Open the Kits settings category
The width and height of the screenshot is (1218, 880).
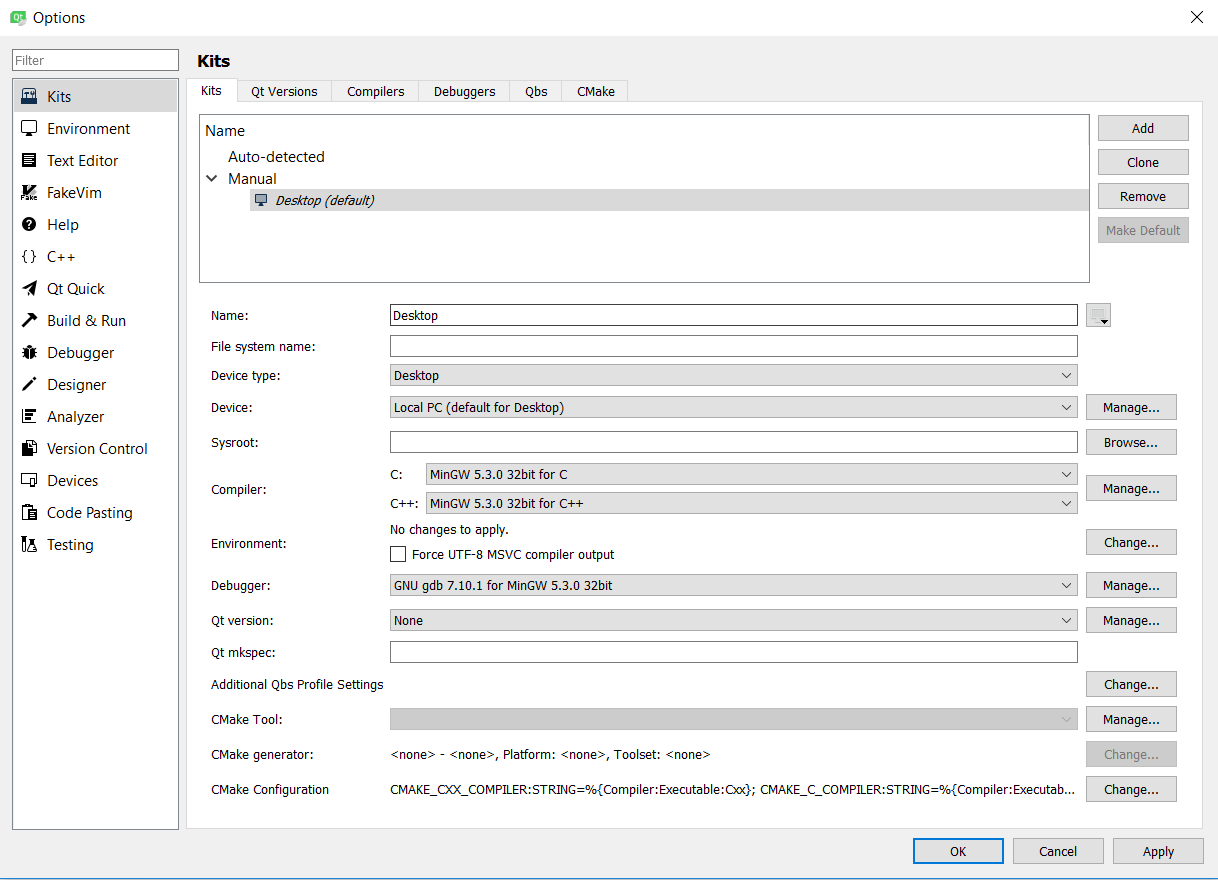tap(95, 97)
